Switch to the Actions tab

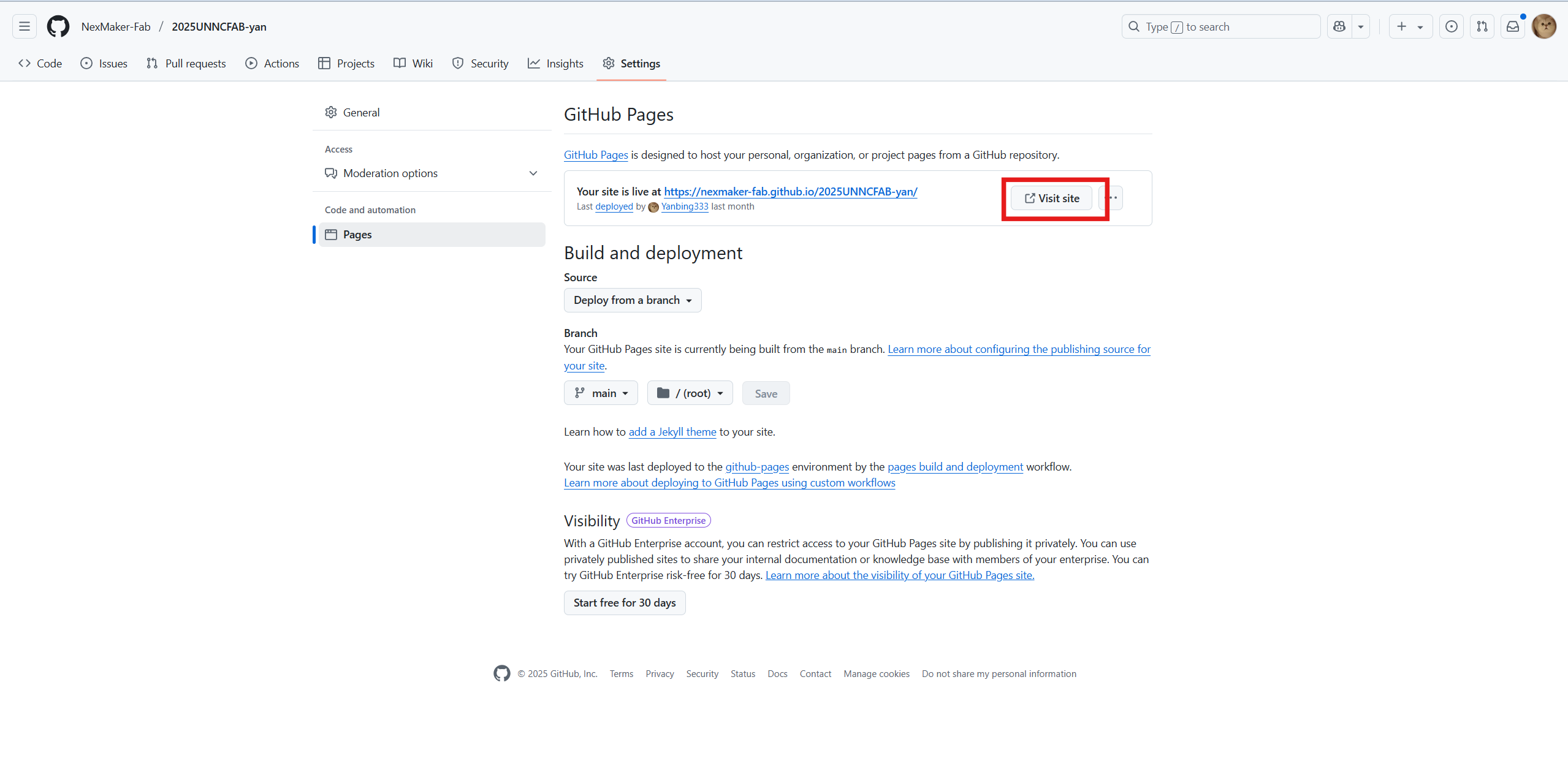272,63
